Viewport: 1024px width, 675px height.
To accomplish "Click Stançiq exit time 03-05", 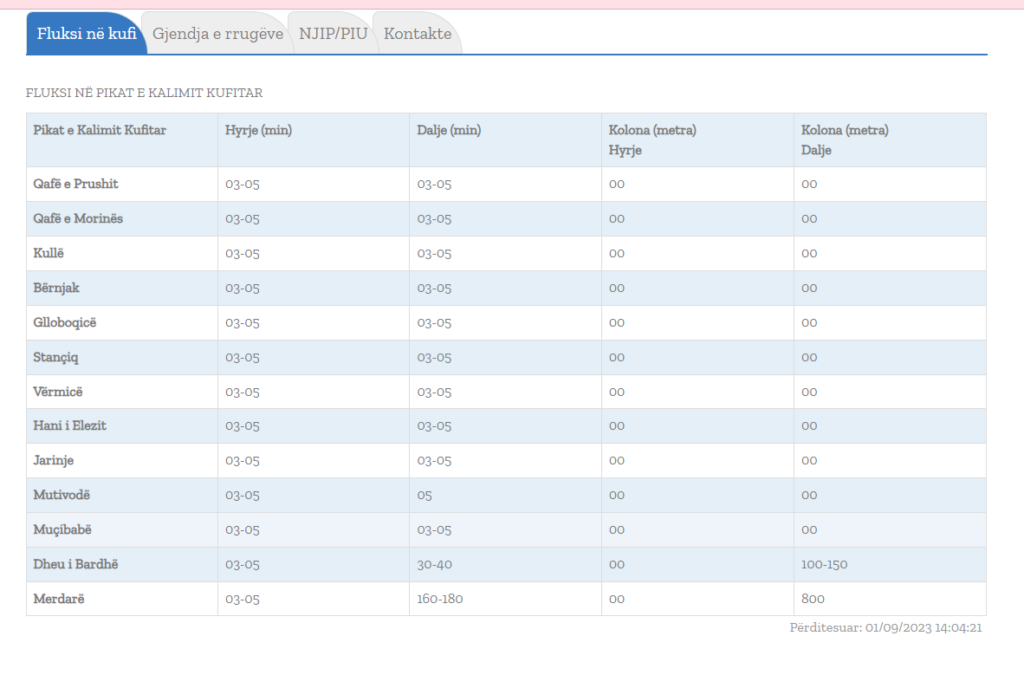I will point(434,357).
